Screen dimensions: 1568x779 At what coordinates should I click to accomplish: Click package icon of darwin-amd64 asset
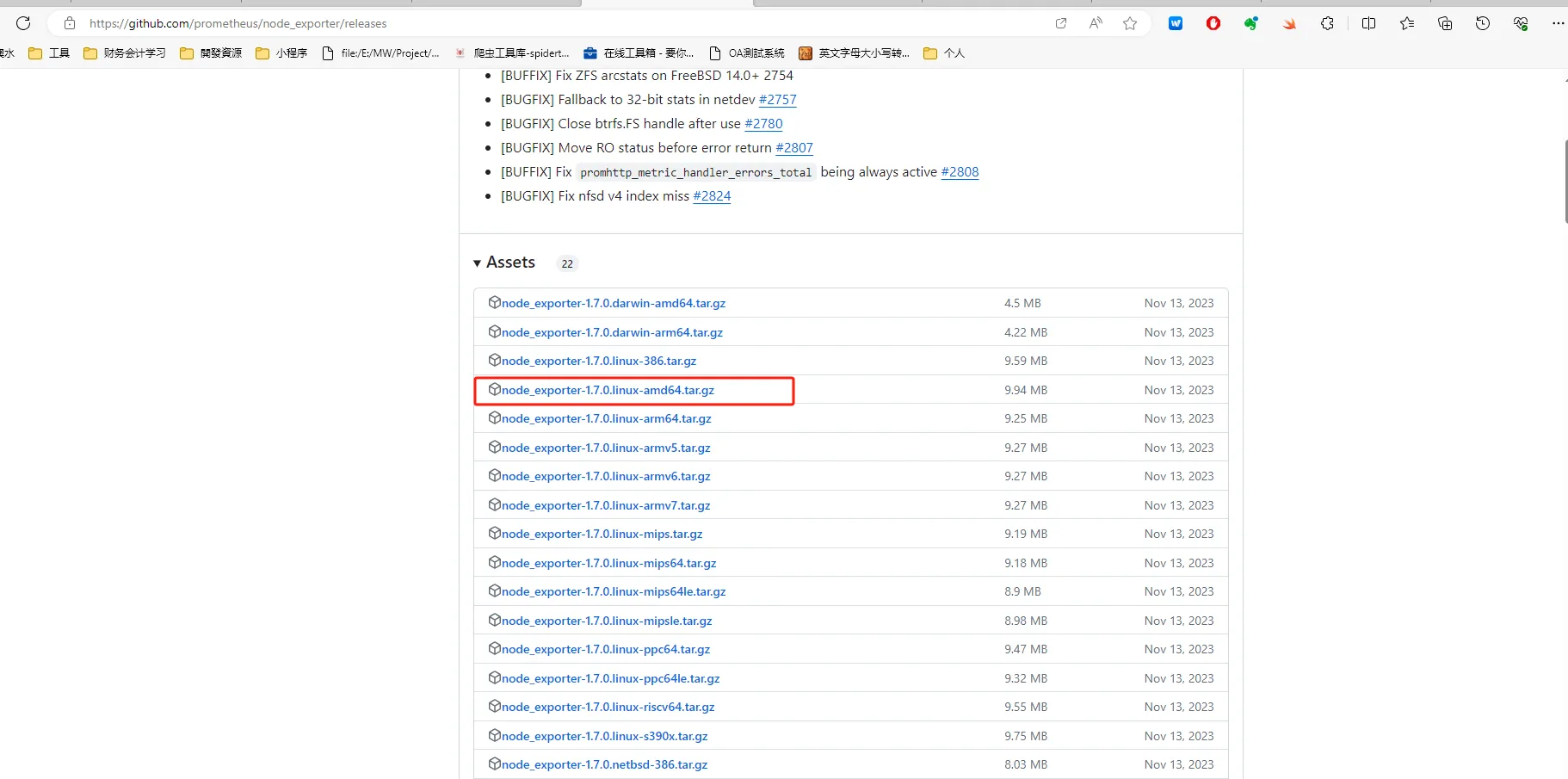(495, 302)
